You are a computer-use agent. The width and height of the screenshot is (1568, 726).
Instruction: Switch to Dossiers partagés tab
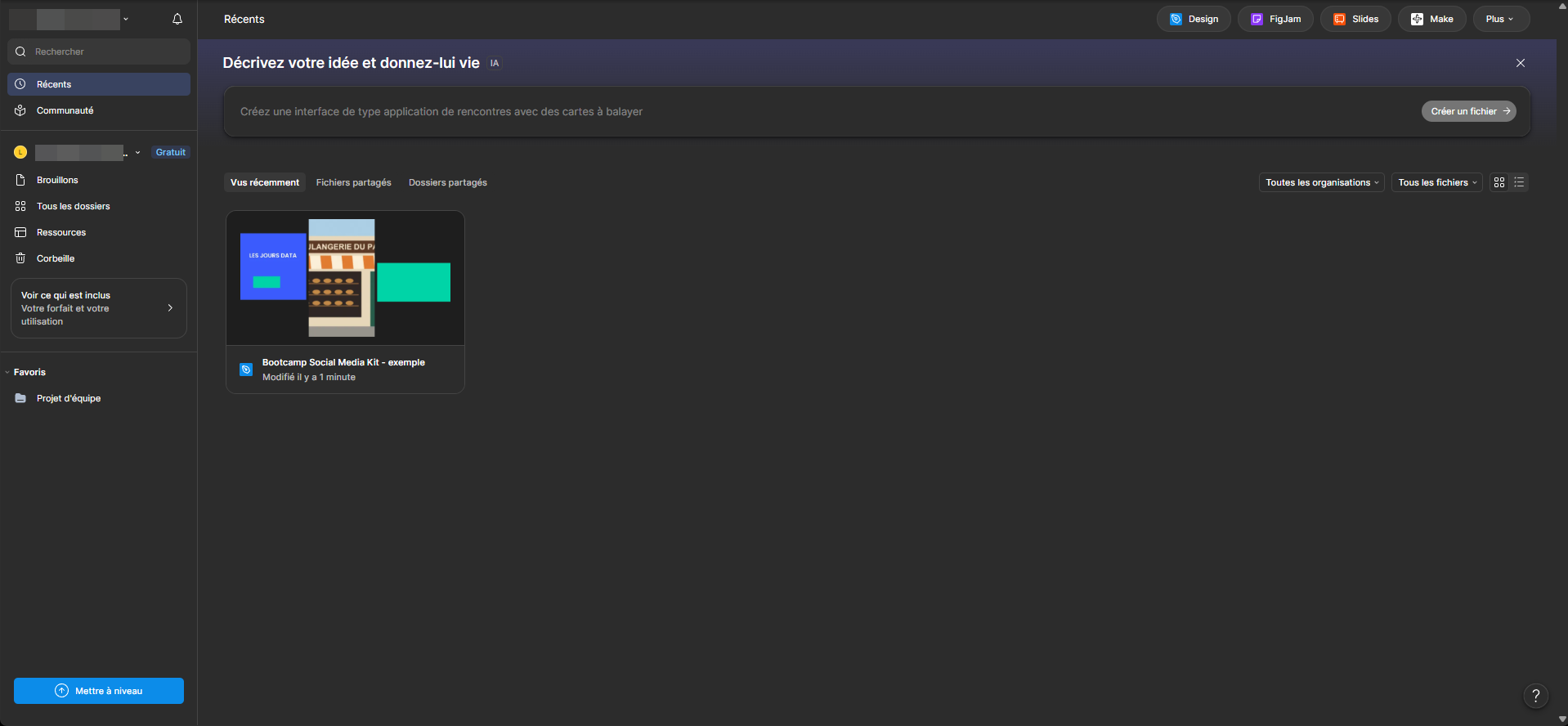448,182
